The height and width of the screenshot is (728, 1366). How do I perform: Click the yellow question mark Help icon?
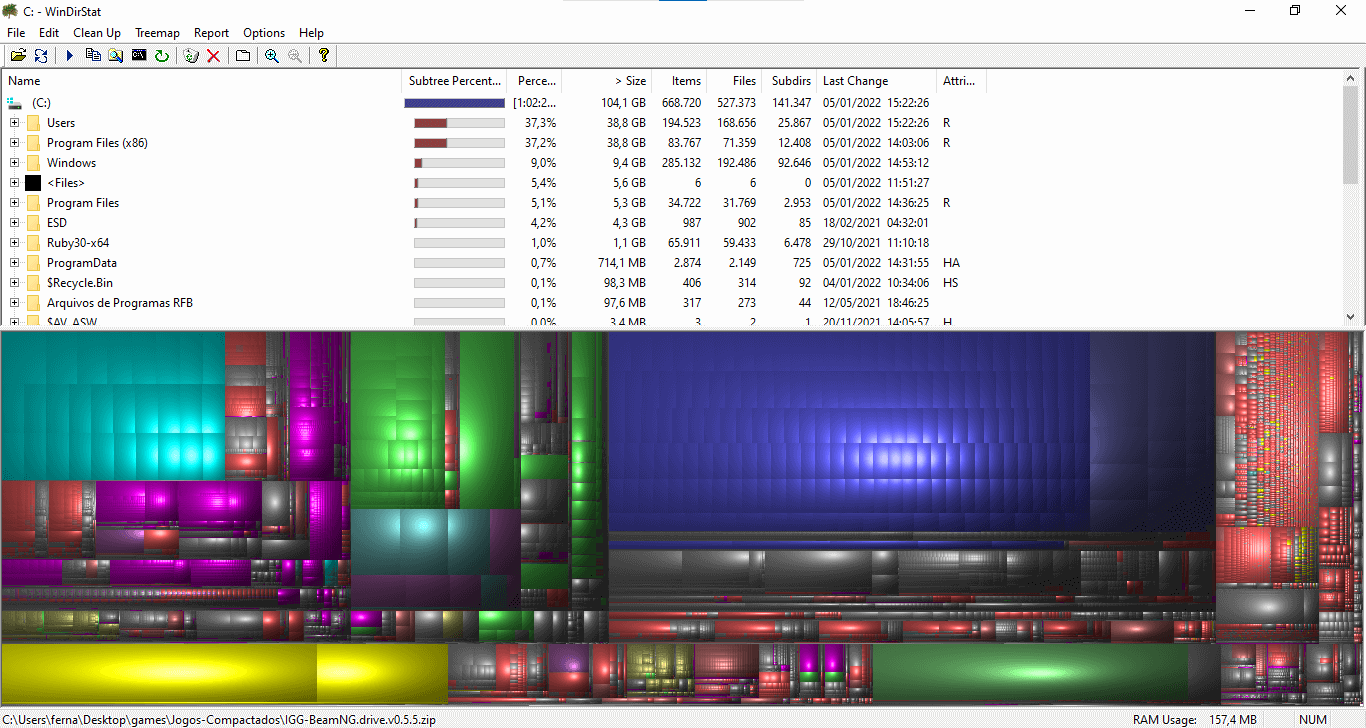click(x=323, y=56)
